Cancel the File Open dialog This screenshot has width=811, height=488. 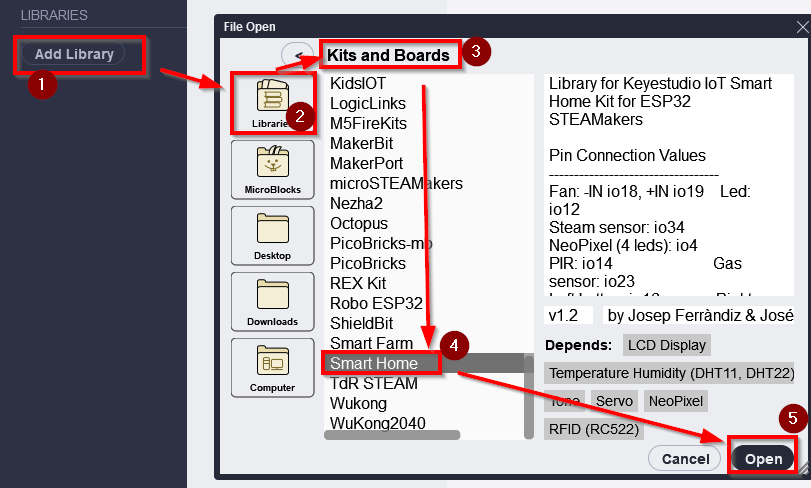685,458
